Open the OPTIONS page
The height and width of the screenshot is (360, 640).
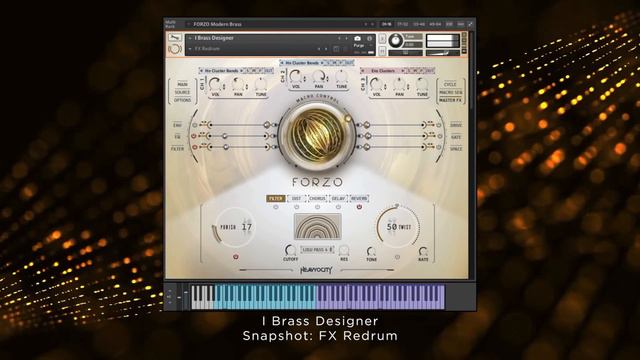[182, 100]
